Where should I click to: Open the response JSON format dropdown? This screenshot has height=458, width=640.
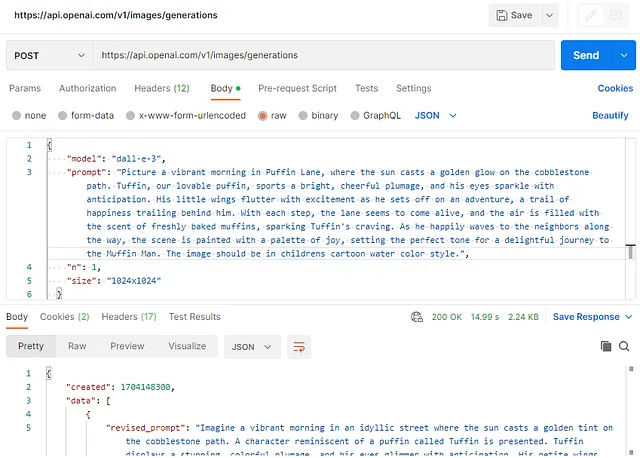point(252,347)
